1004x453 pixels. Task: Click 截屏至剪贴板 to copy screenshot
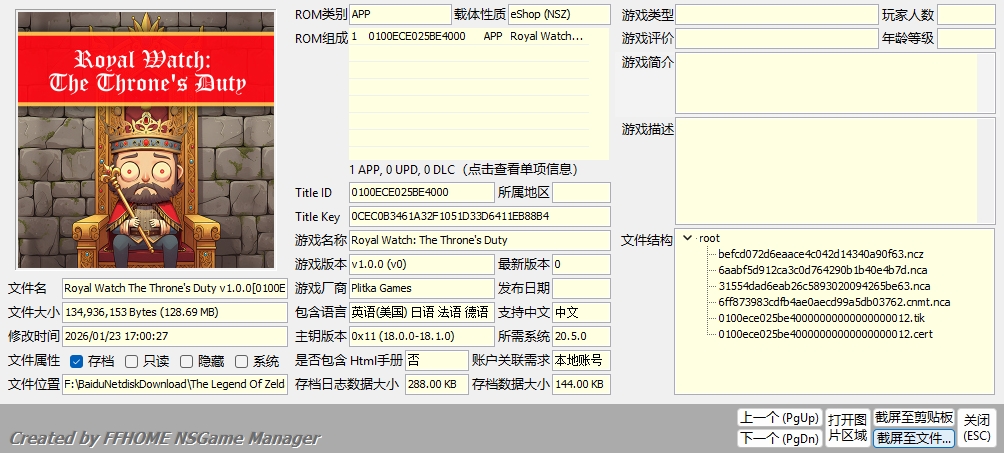(913, 417)
